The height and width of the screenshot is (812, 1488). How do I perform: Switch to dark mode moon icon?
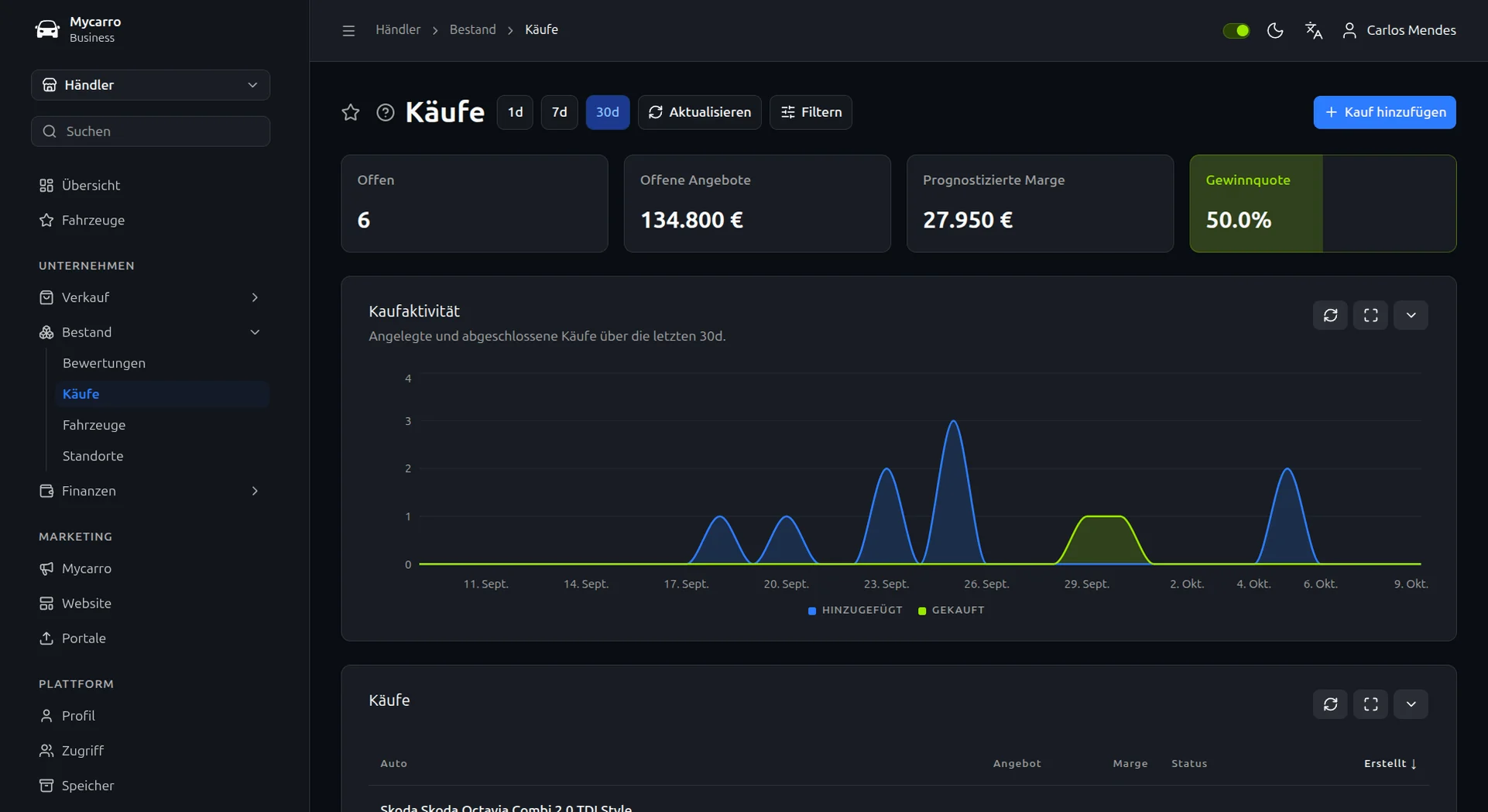click(x=1275, y=30)
